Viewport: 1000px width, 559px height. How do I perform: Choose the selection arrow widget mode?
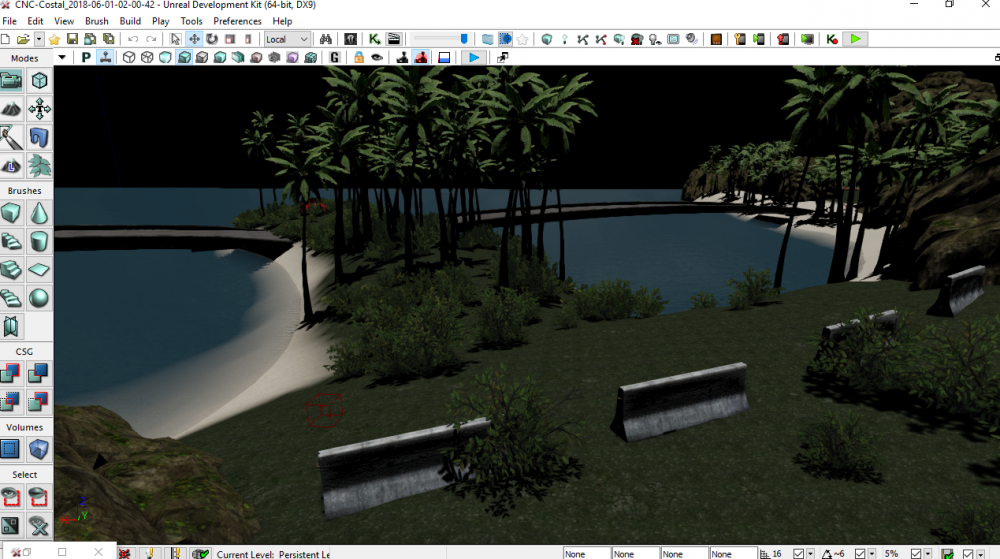[175, 40]
